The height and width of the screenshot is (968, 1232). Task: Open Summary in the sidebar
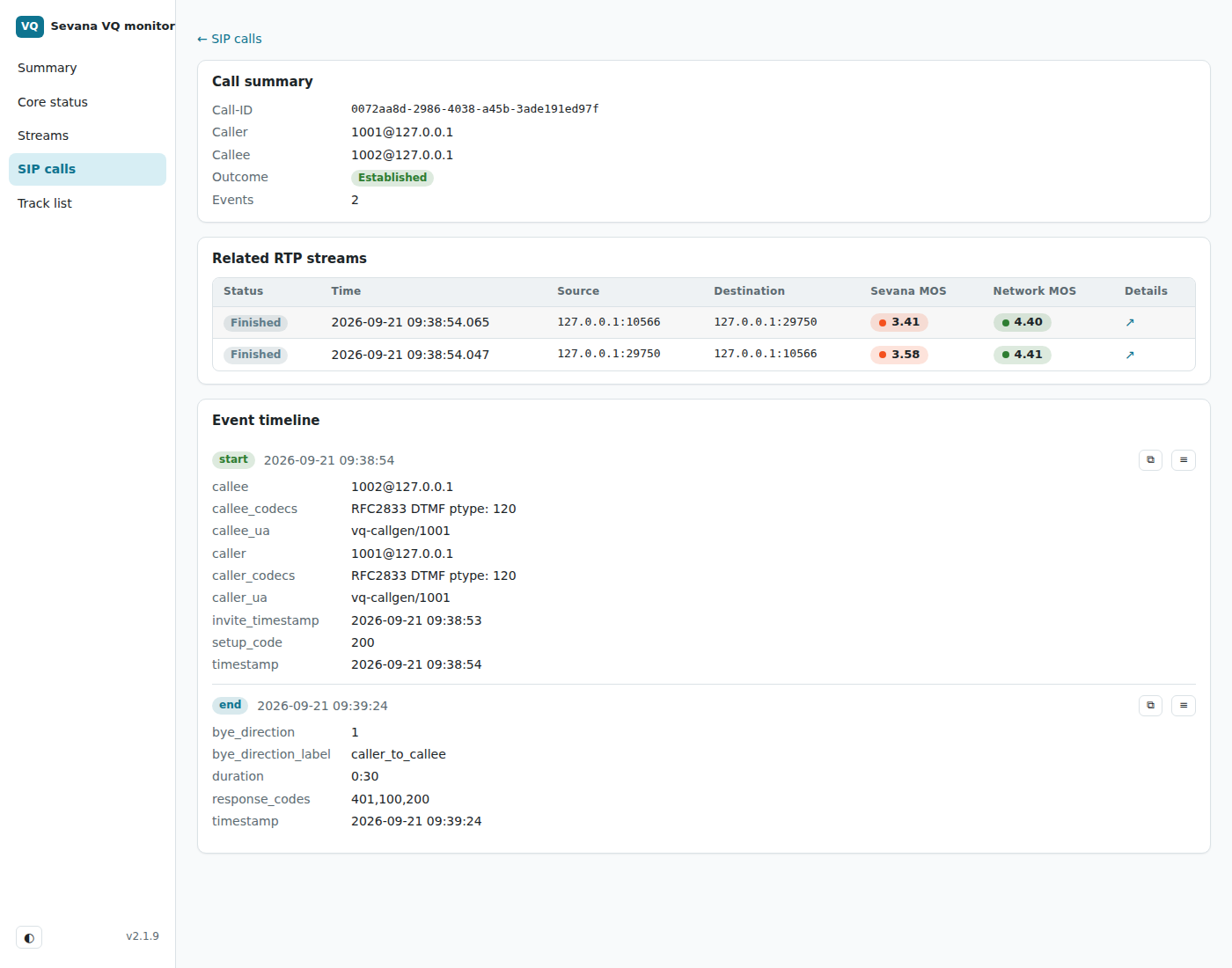pos(87,68)
